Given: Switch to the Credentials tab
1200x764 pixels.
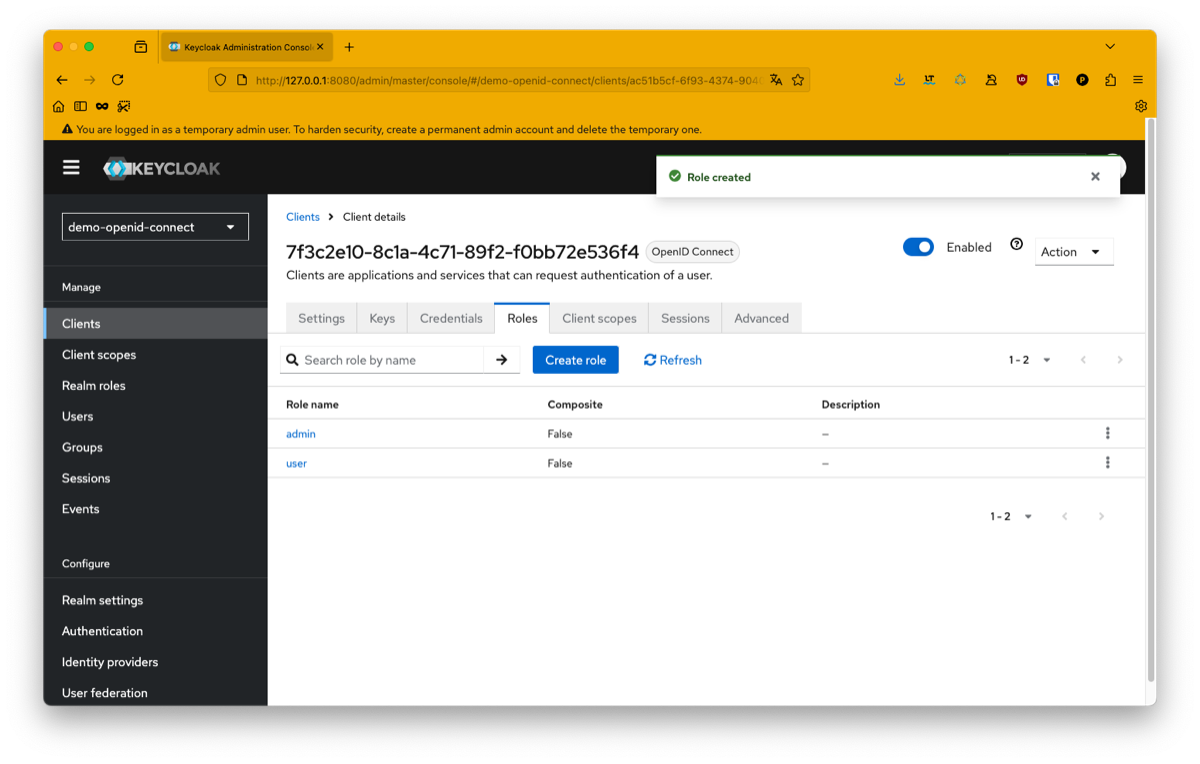Looking at the screenshot, I should (x=451, y=318).
